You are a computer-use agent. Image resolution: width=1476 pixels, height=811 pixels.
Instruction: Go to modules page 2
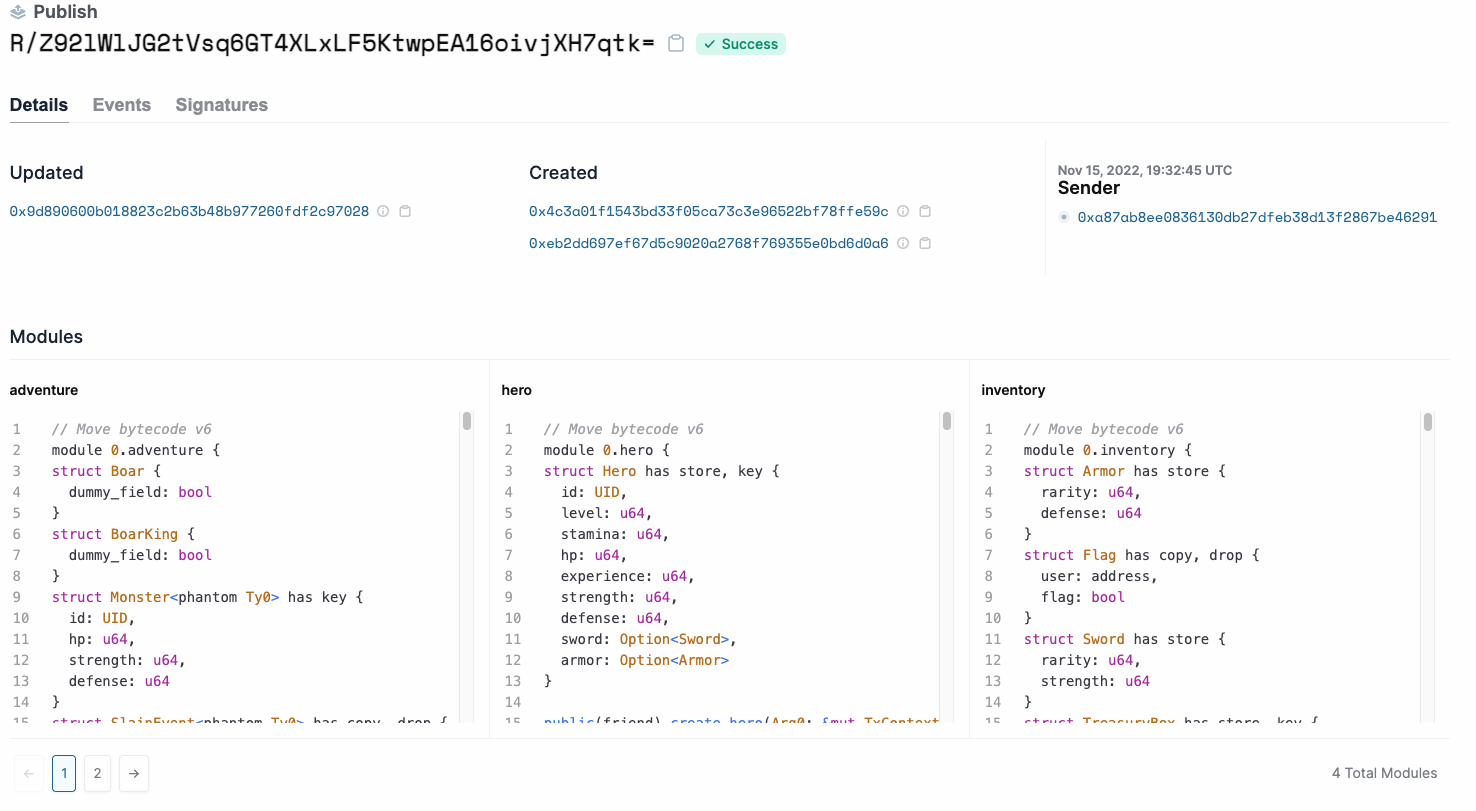(97, 773)
